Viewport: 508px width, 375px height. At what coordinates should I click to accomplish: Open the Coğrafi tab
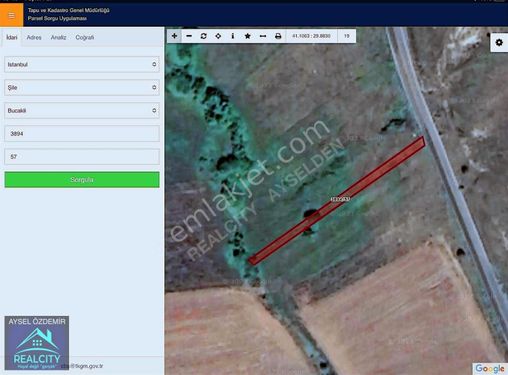pos(85,37)
